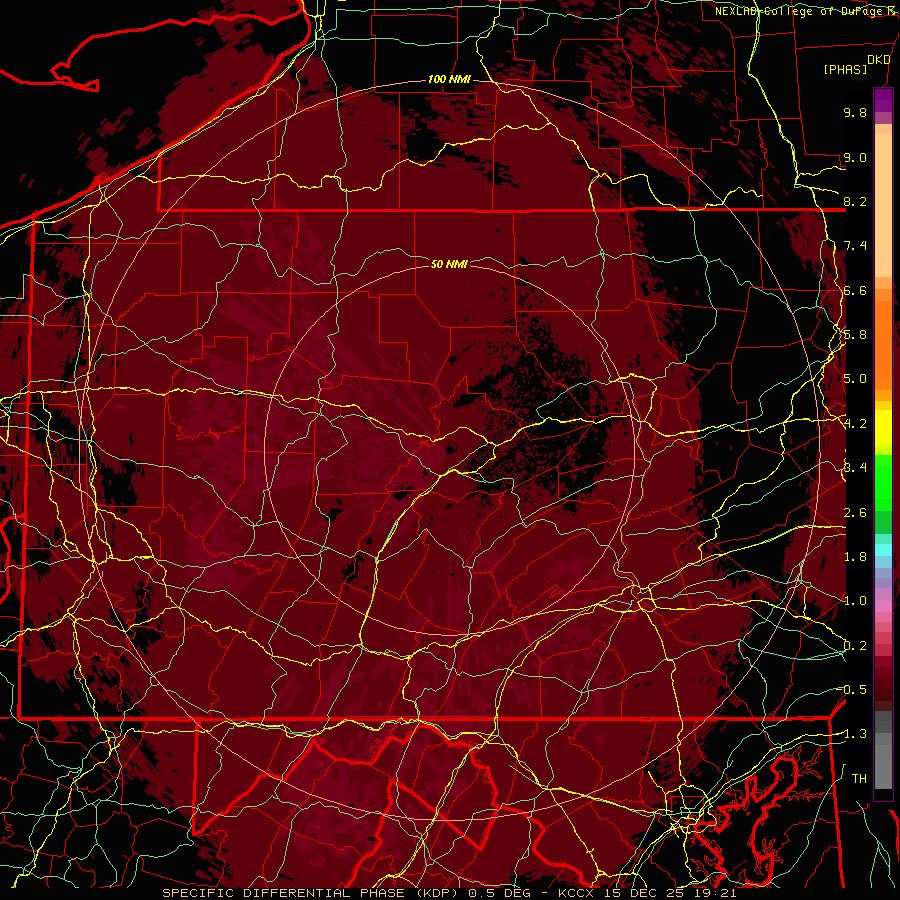Click the 7.4 value on the color scale
Screen dimensions: 900x900
[x=855, y=246]
